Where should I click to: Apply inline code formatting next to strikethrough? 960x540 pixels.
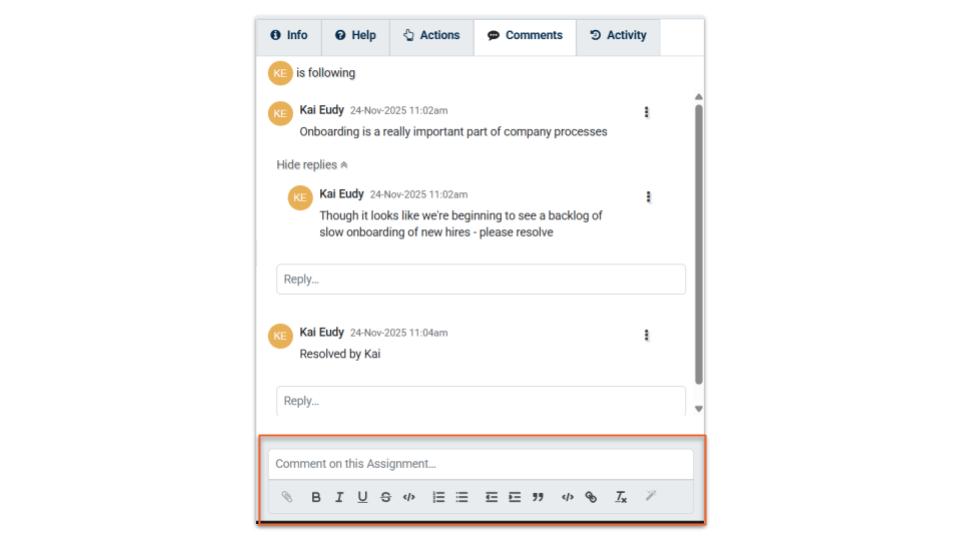point(409,497)
